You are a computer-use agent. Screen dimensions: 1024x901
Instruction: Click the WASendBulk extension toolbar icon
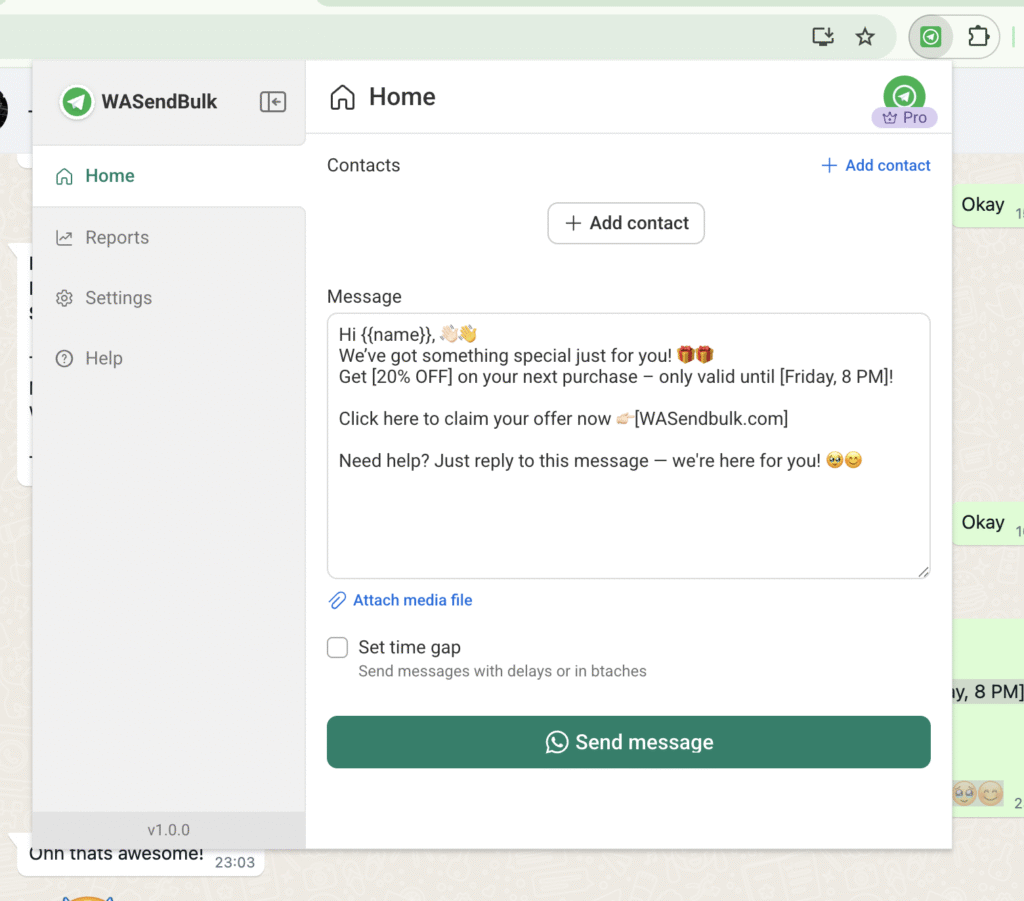click(931, 37)
